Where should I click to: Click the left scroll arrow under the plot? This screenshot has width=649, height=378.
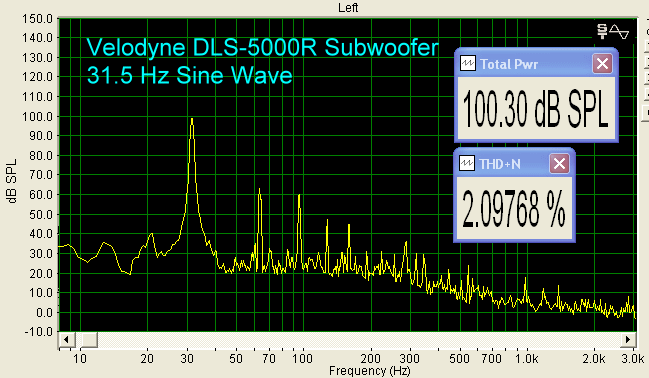tap(66, 340)
